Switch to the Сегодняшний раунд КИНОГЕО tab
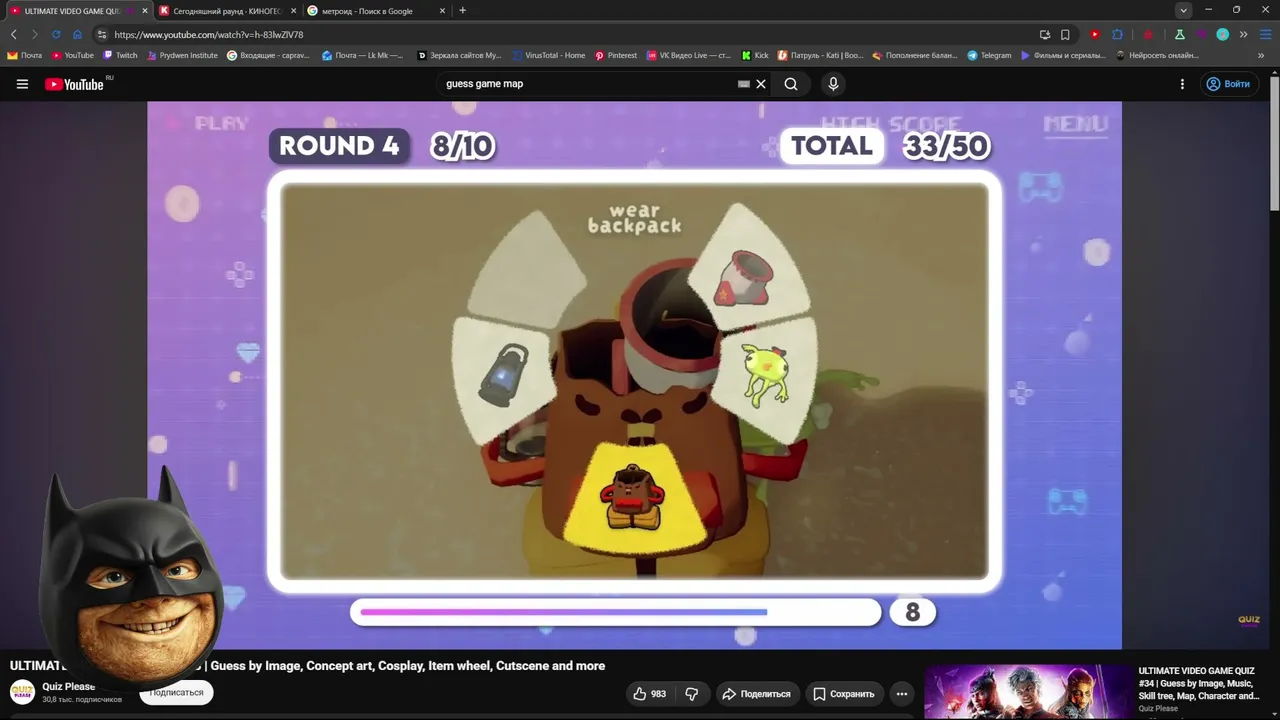The width and height of the screenshot is (1280, 720). [x=226, y=11]
